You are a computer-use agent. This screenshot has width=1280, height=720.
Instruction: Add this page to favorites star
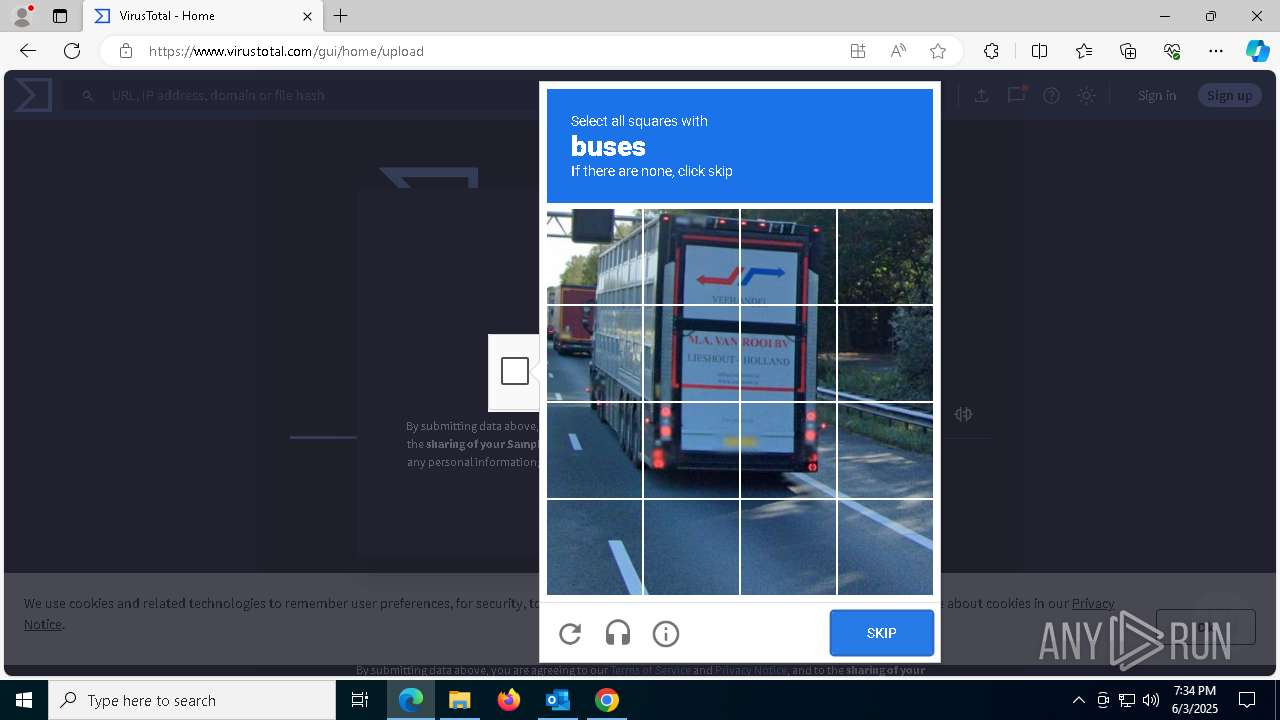[938, 51]
